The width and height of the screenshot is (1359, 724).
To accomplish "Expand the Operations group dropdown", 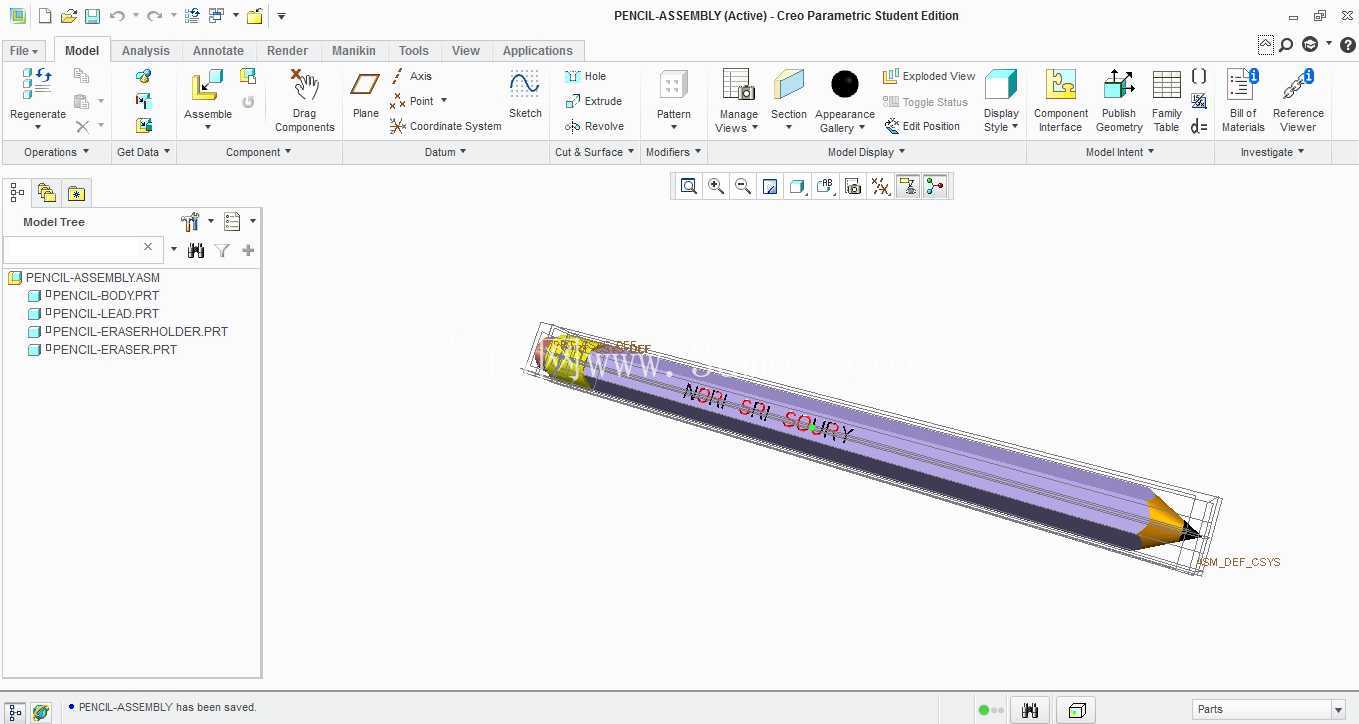I will [57, 152].
